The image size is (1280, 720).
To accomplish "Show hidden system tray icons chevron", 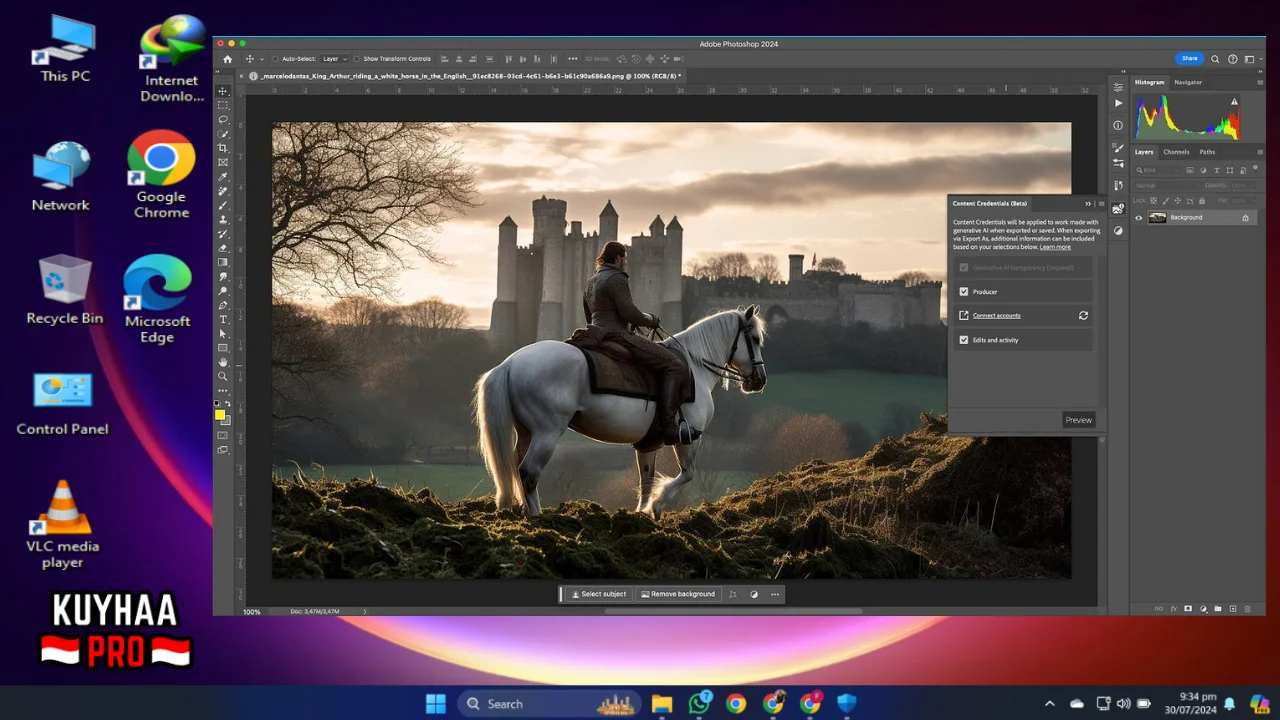I will tap(1049, 704).
